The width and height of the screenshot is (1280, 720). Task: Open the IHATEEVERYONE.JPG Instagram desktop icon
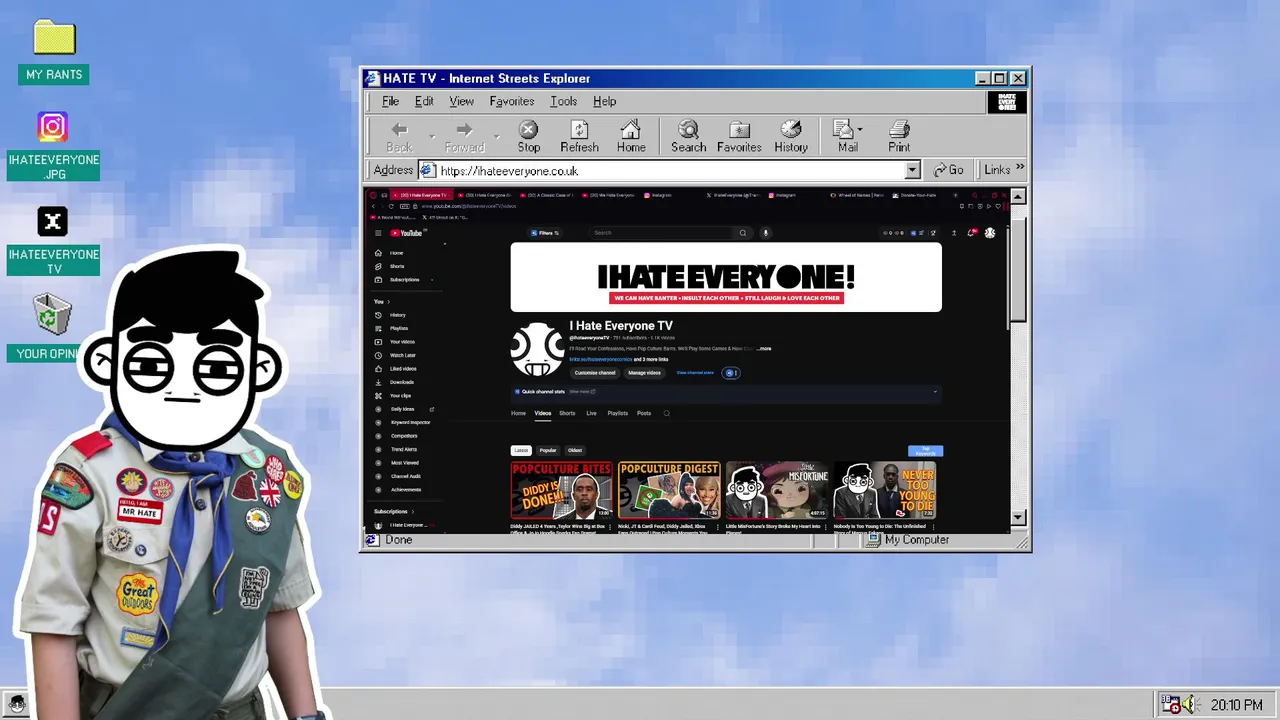[x=53, y=147]
